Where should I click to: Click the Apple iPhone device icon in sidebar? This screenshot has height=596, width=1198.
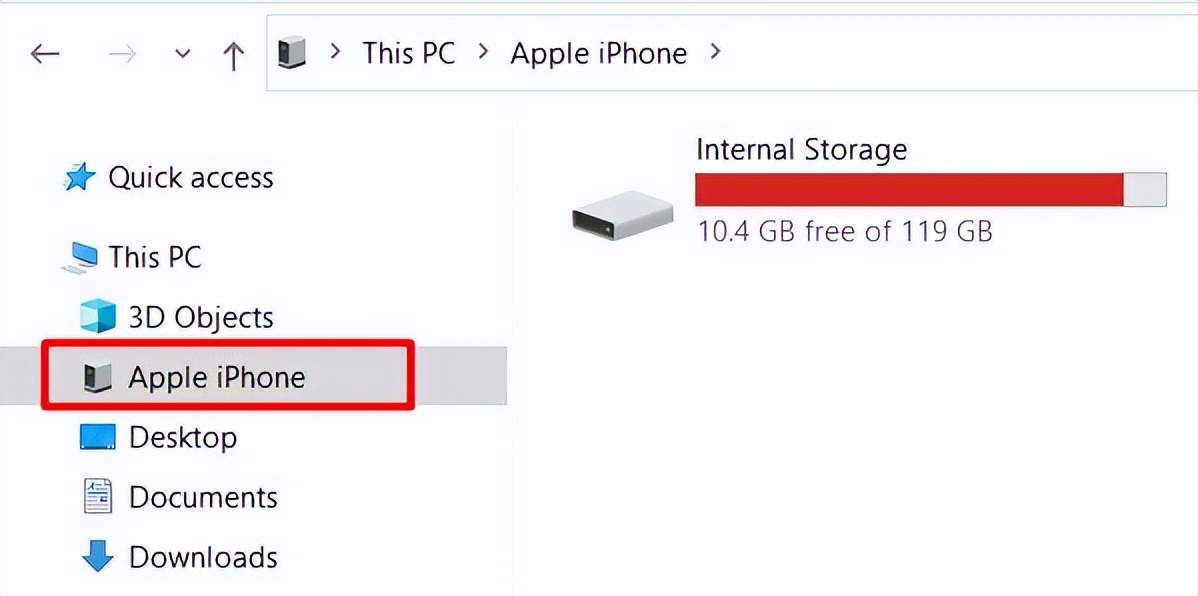(x=95, y=377)
